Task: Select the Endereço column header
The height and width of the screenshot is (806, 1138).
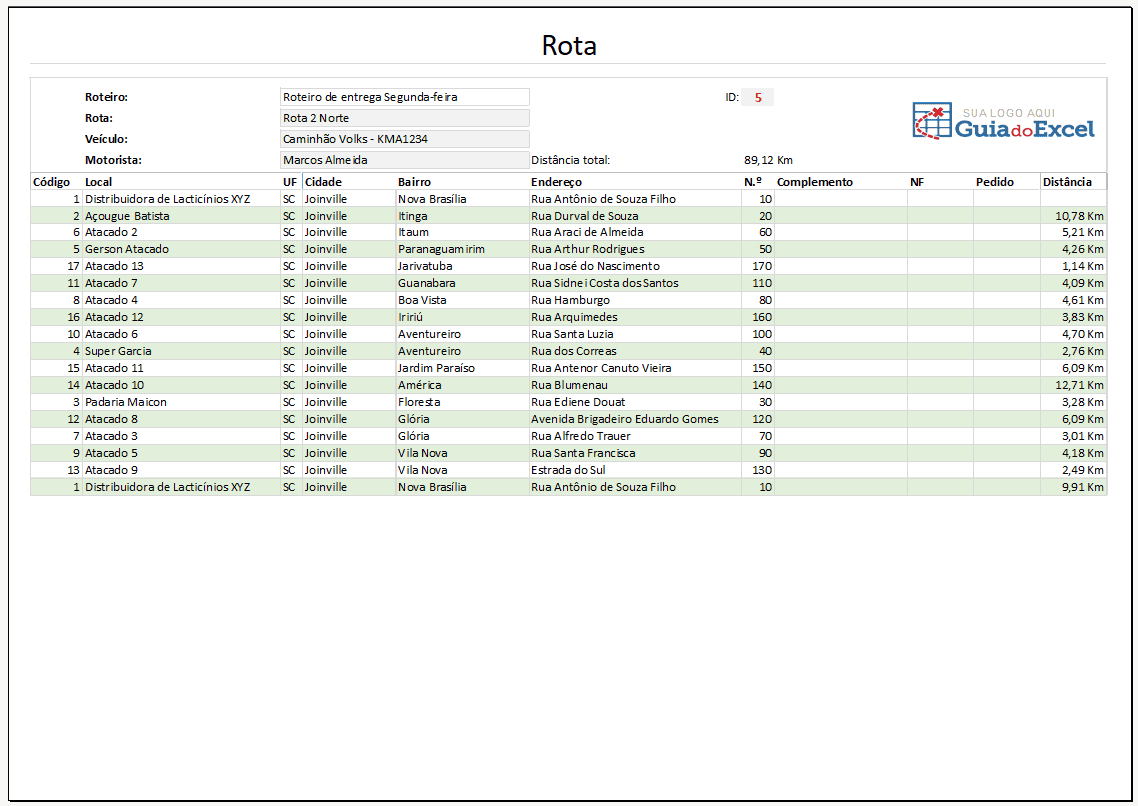Action: click(x=556, y=182)
